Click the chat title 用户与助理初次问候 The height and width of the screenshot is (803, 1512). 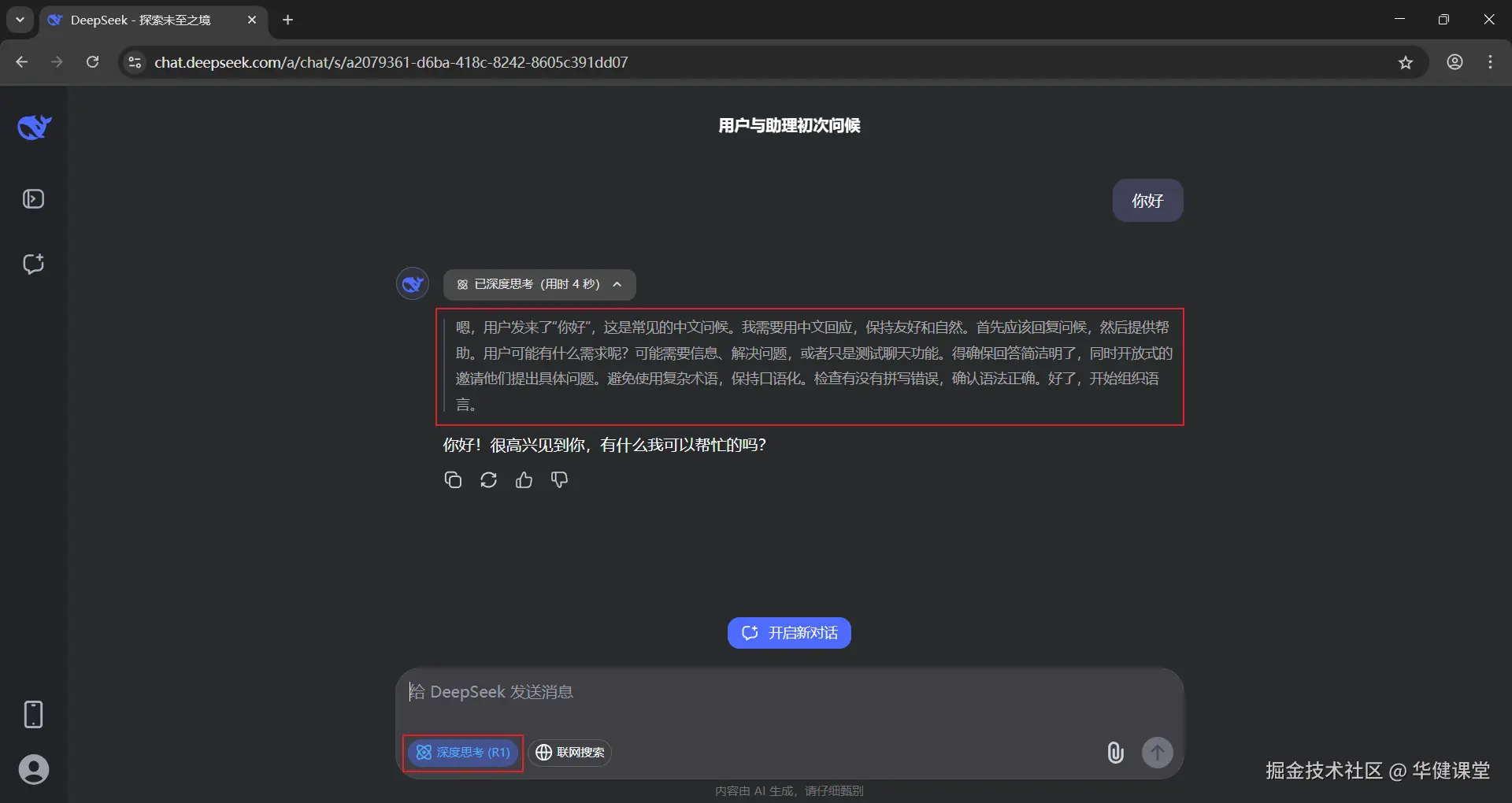click(x=789, y=125)
